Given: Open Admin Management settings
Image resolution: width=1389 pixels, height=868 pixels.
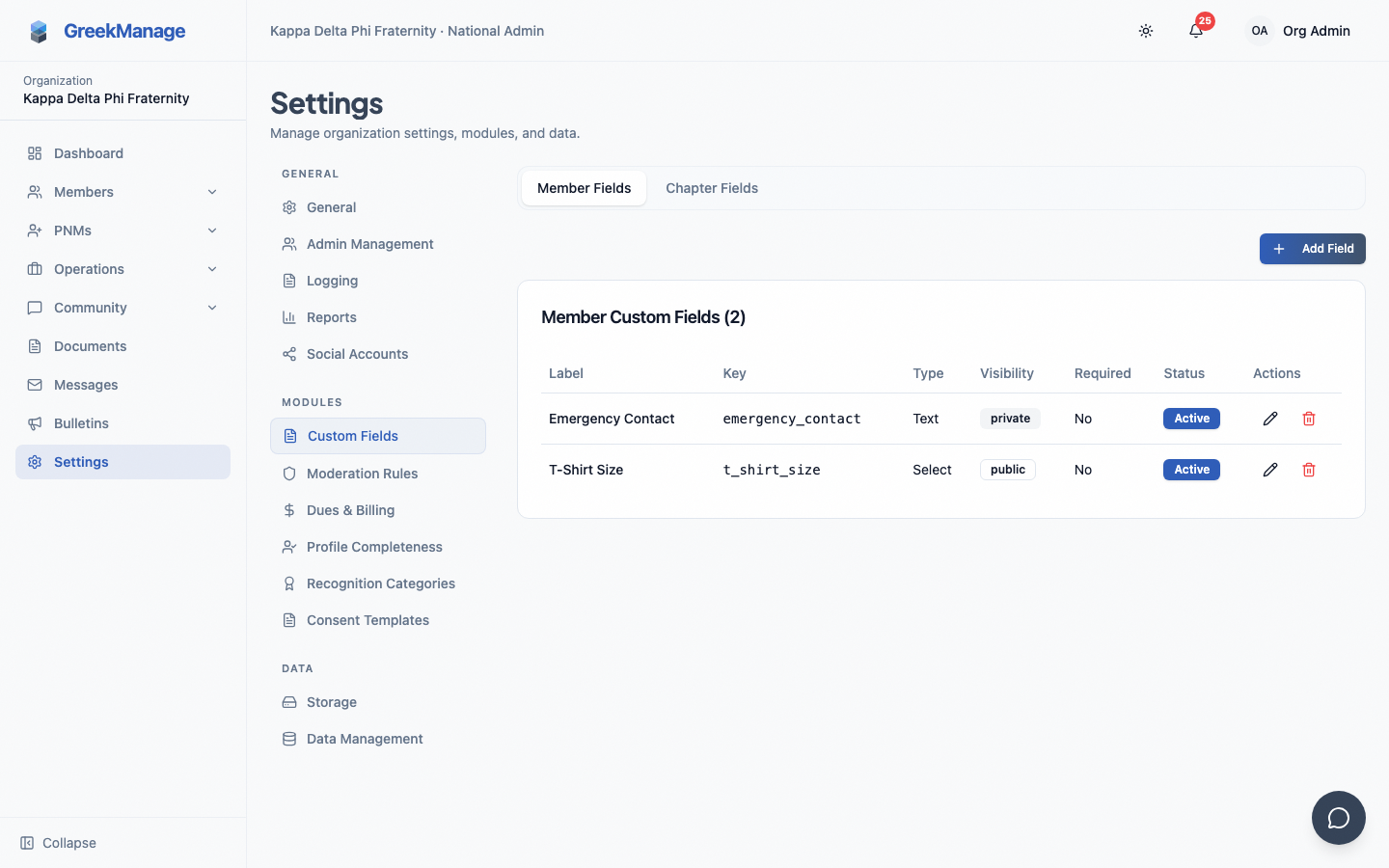Looking at the screenshot, I should (378, 244).
